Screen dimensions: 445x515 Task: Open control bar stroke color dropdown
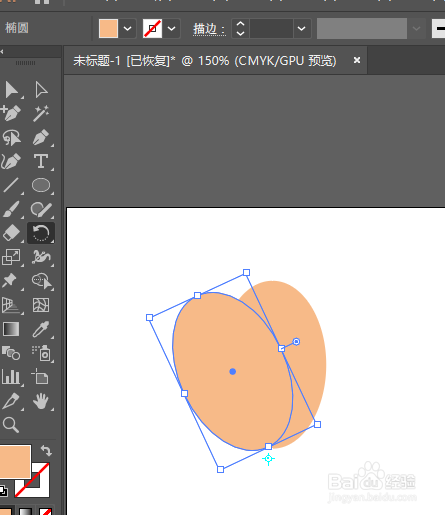171,29
